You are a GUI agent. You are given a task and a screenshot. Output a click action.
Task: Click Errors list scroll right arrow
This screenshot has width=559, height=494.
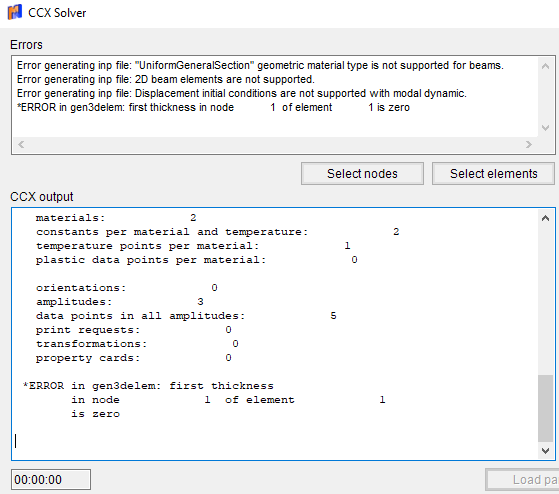pyautogui.click(x=529, y=144)
